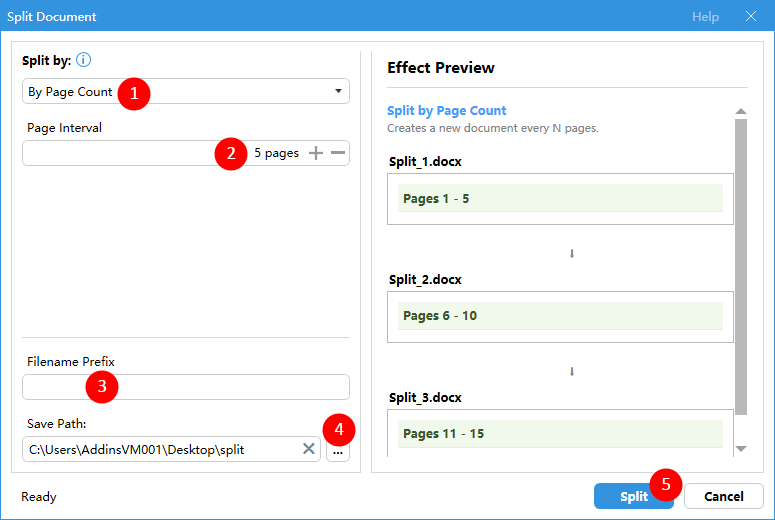The width and height of the screenshot is (775, 520).
Task: Click the Split_1.docx file name
Action: 425,162
